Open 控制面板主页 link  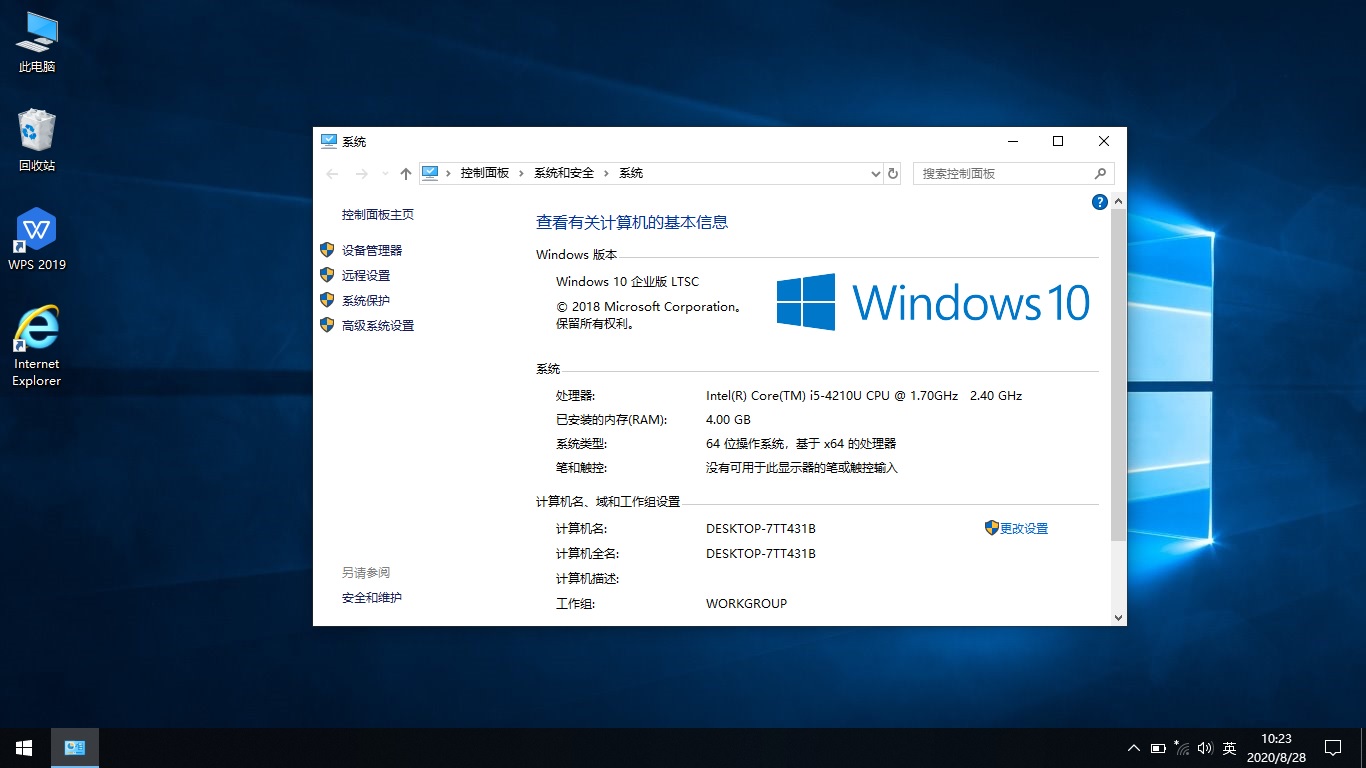(378, 215)
